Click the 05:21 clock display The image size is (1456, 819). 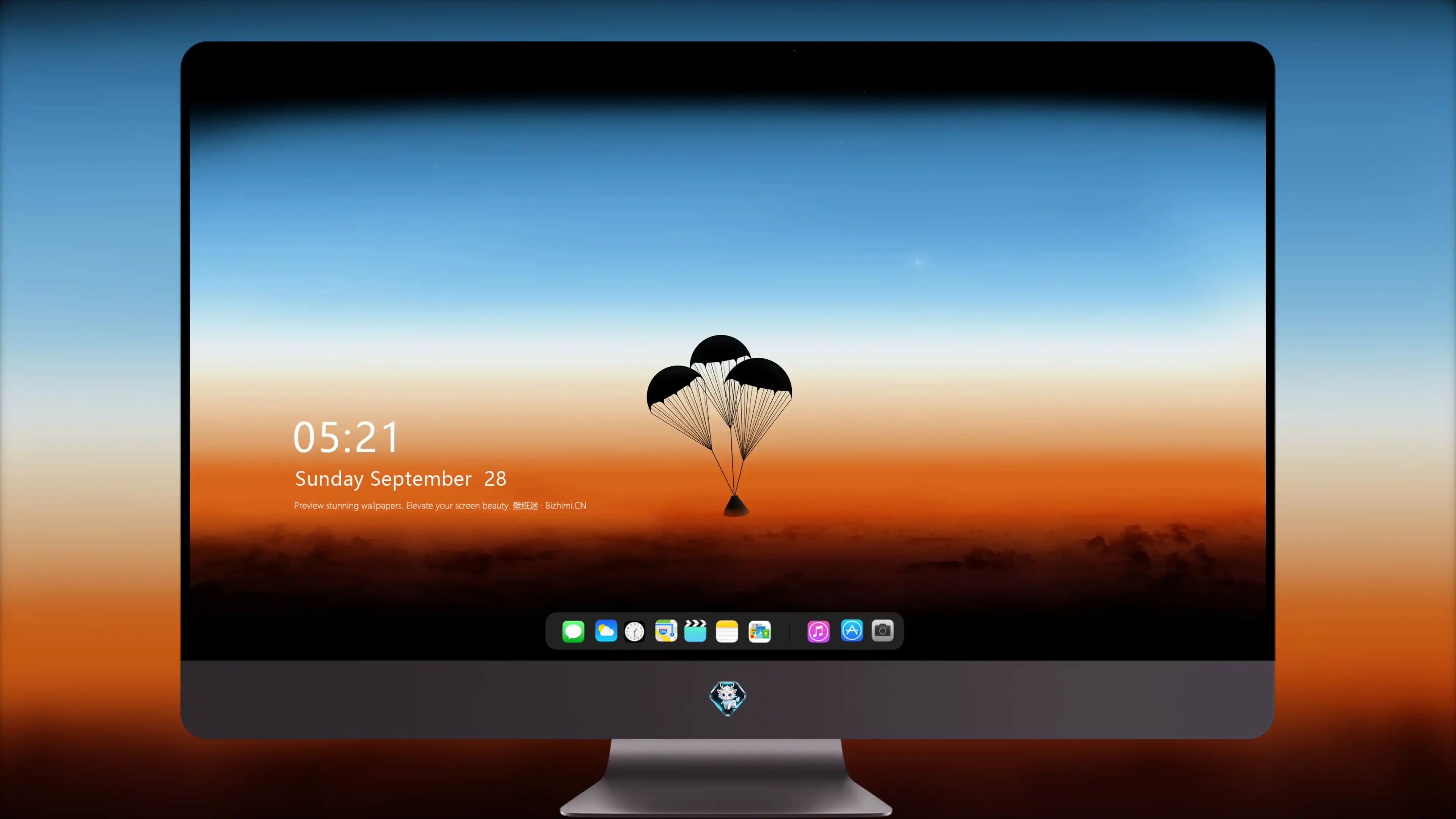click(346, 437)
